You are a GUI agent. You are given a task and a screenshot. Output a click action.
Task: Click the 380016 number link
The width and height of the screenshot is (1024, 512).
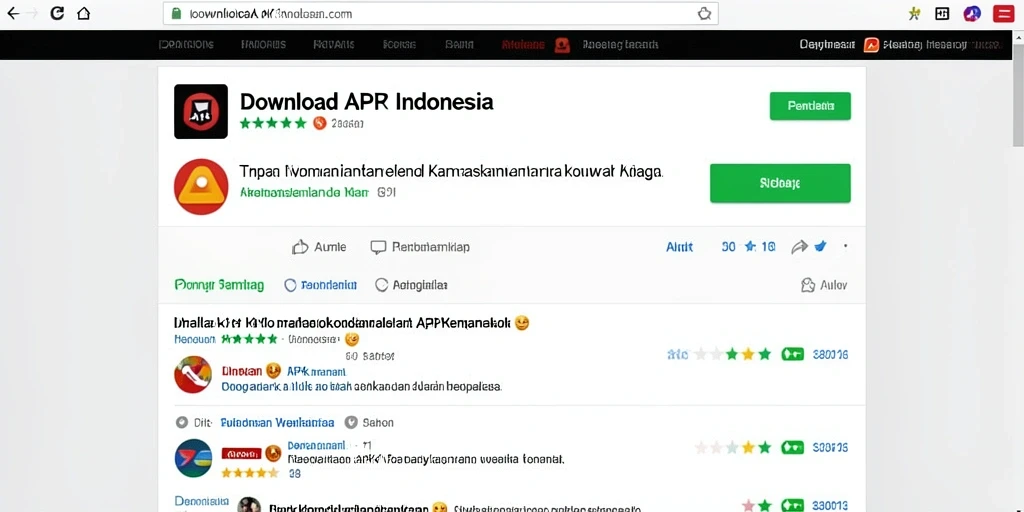[830, 355]
